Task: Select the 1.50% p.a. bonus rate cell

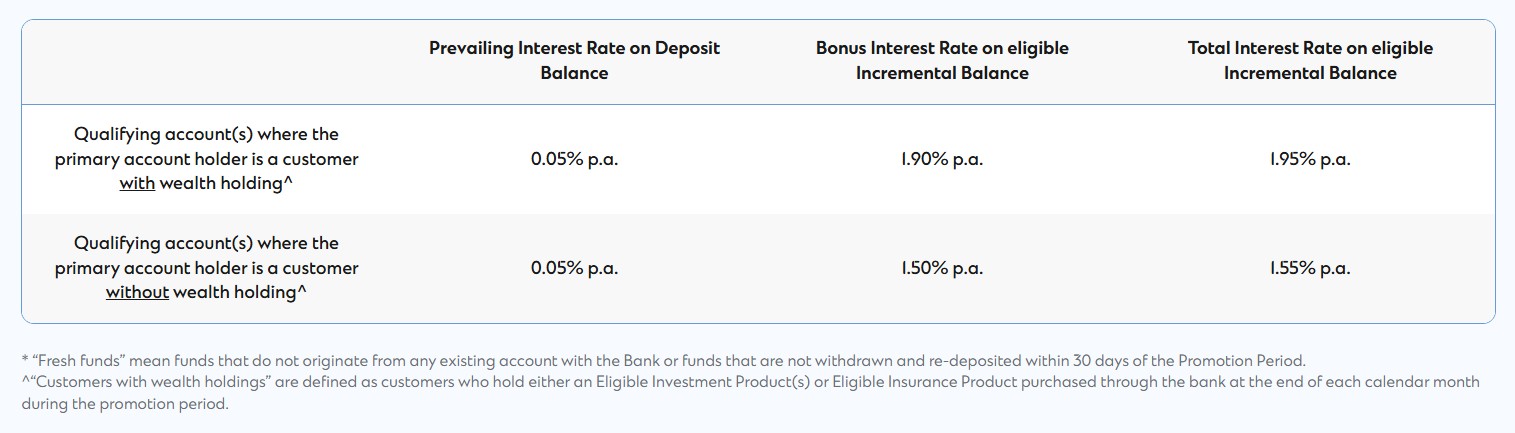Action: (x=942, y=268)
